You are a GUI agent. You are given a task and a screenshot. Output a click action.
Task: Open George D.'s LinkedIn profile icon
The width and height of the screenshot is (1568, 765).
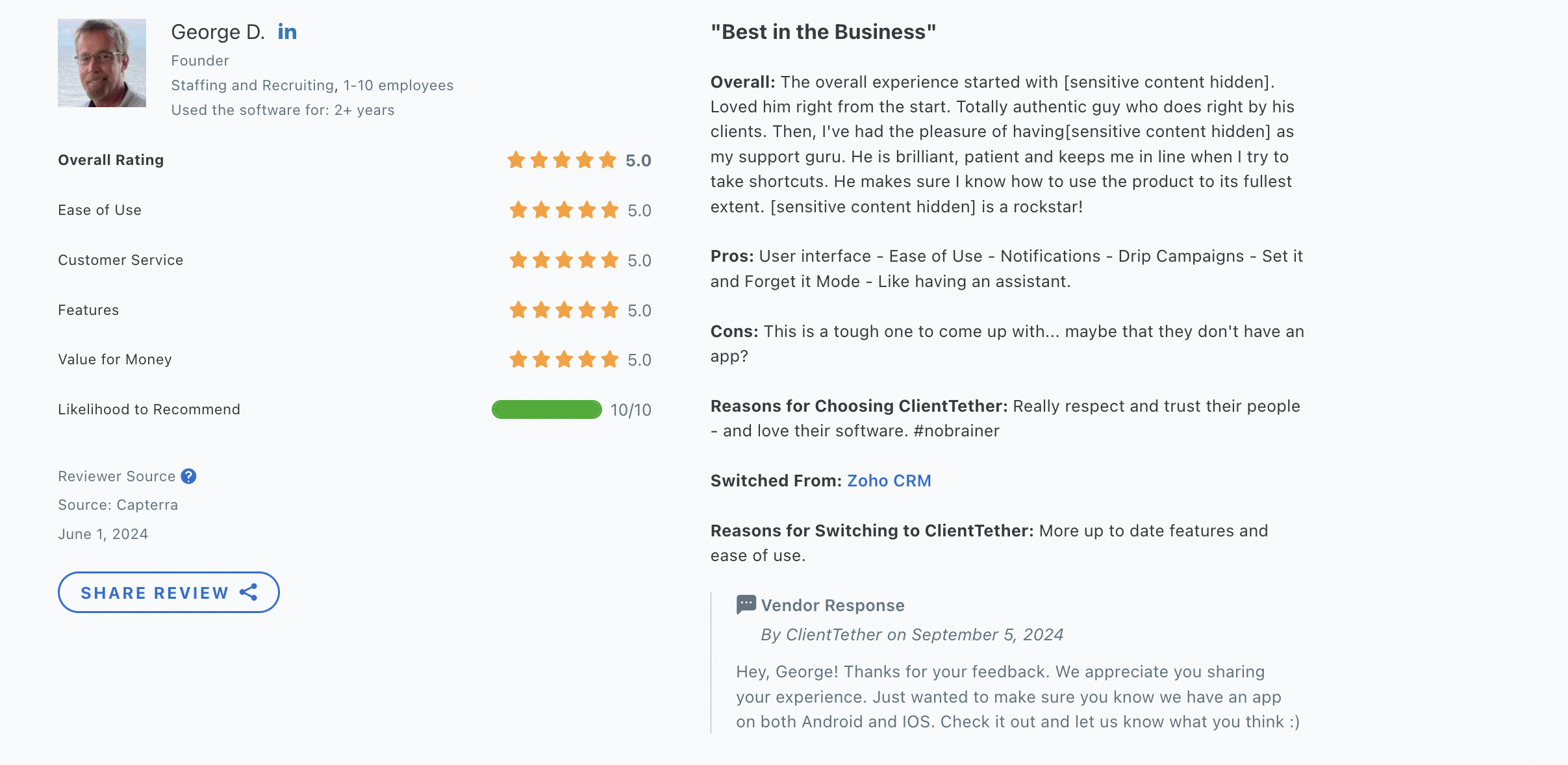coord(288,31)
